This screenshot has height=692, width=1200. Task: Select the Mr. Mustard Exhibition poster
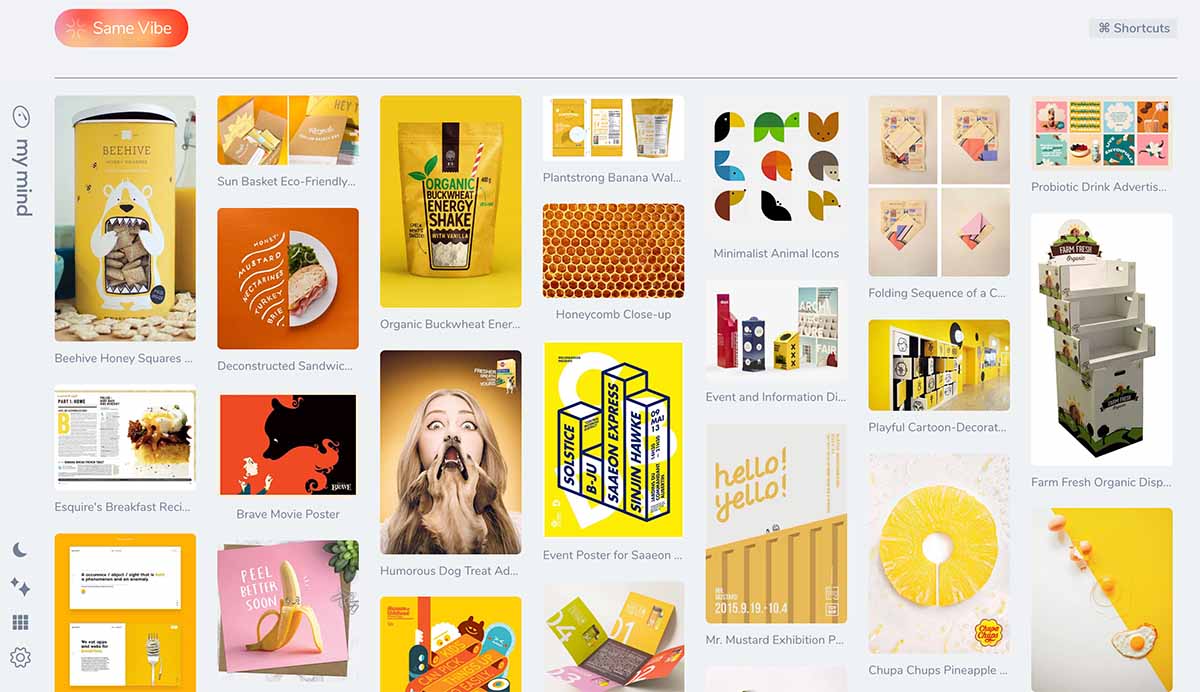coord(776,524)
